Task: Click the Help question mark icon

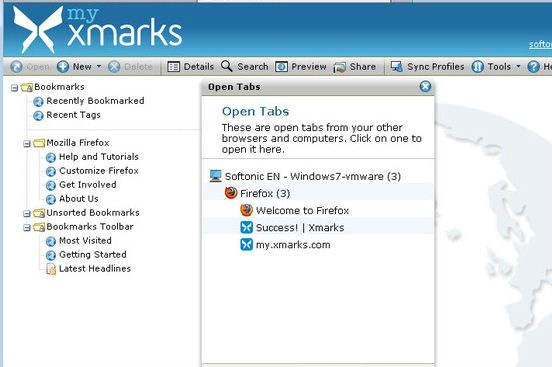Action: pyautogui.click(x=534, y=67)
